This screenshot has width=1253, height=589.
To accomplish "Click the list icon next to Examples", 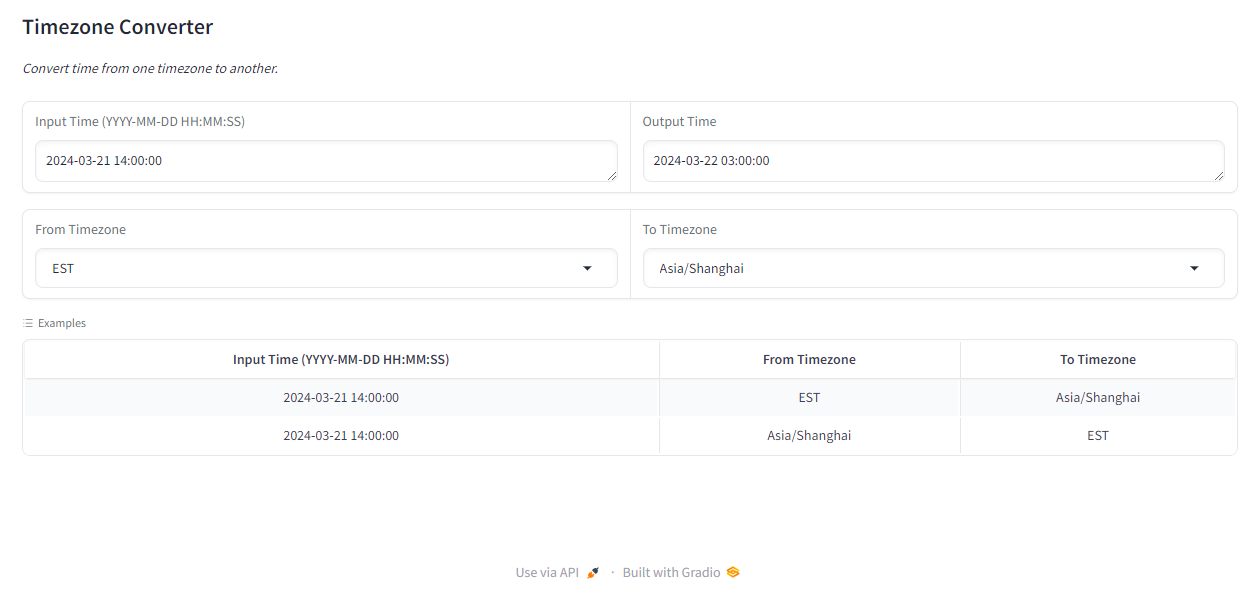I will 28,323.
